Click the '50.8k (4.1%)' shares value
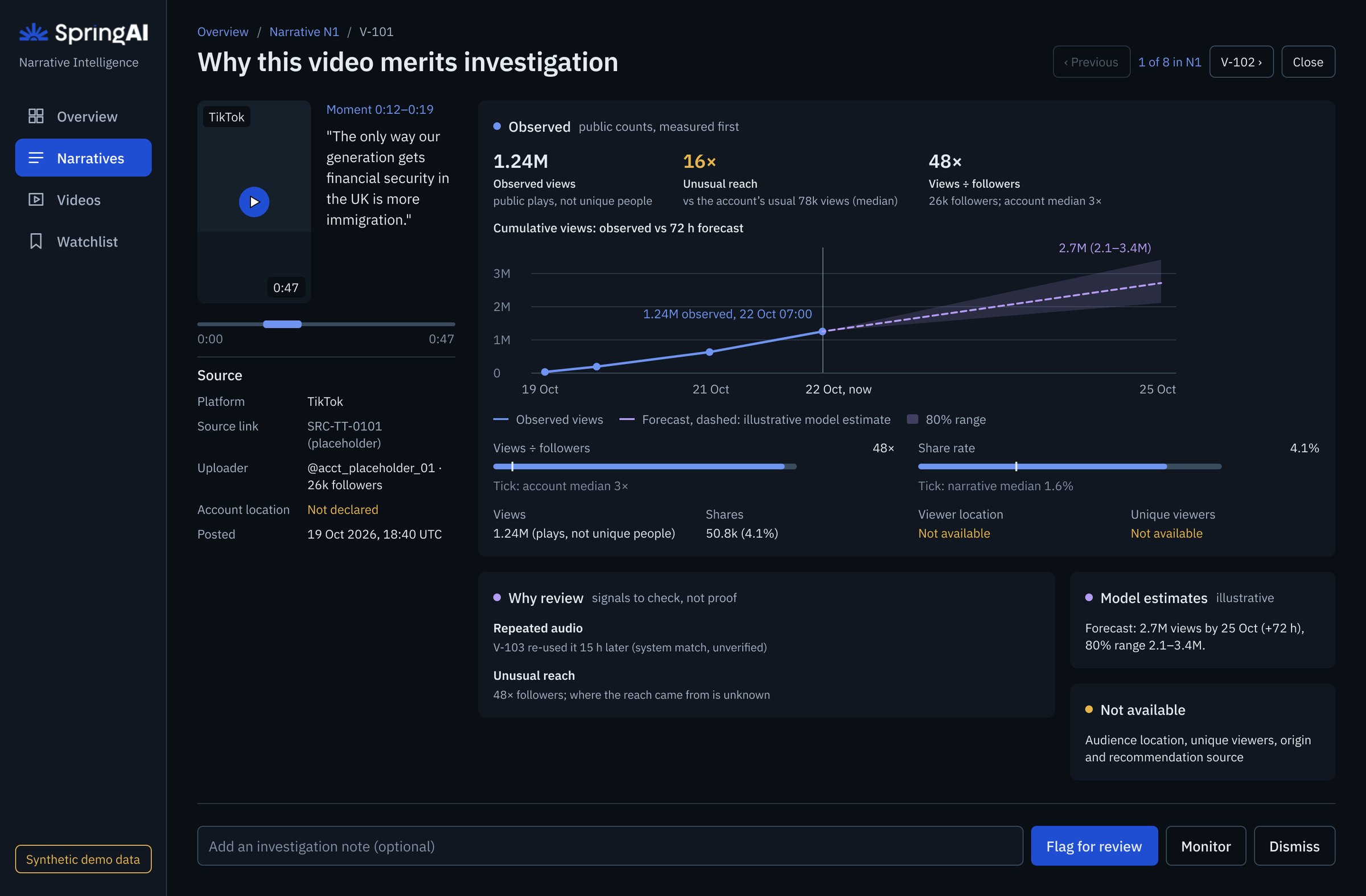 [742, 533]
